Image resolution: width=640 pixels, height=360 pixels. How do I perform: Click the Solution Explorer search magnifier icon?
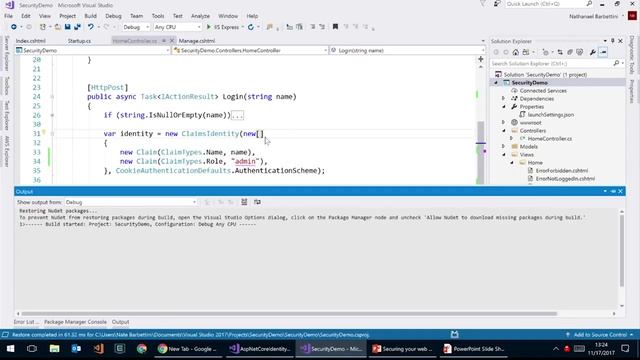tap(616, 63)
